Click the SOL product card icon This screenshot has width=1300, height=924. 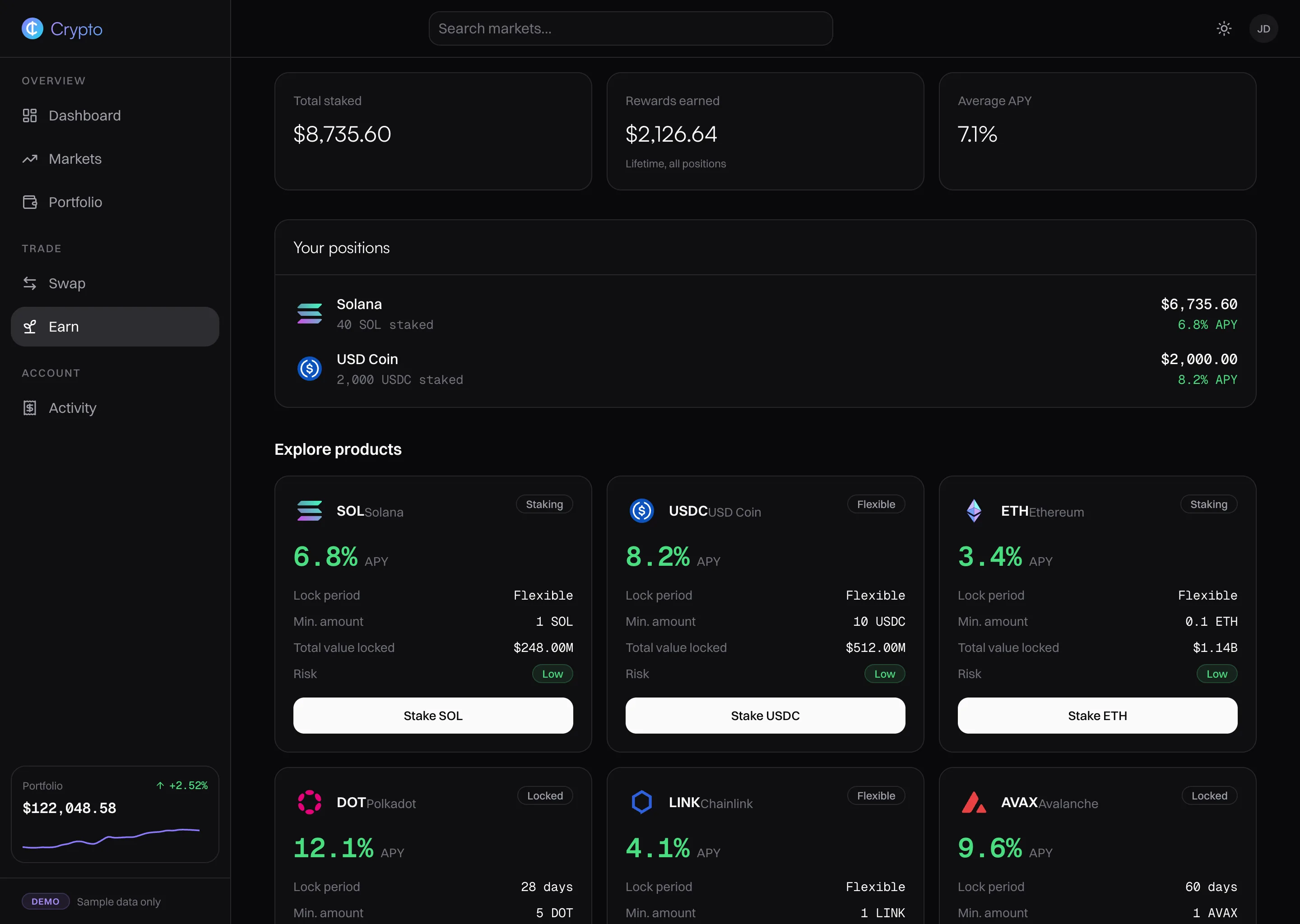pos(310,510)
